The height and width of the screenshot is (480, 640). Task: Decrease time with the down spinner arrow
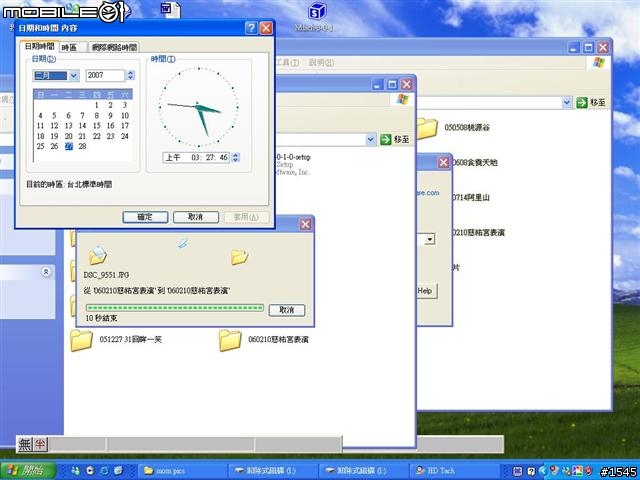235,160
